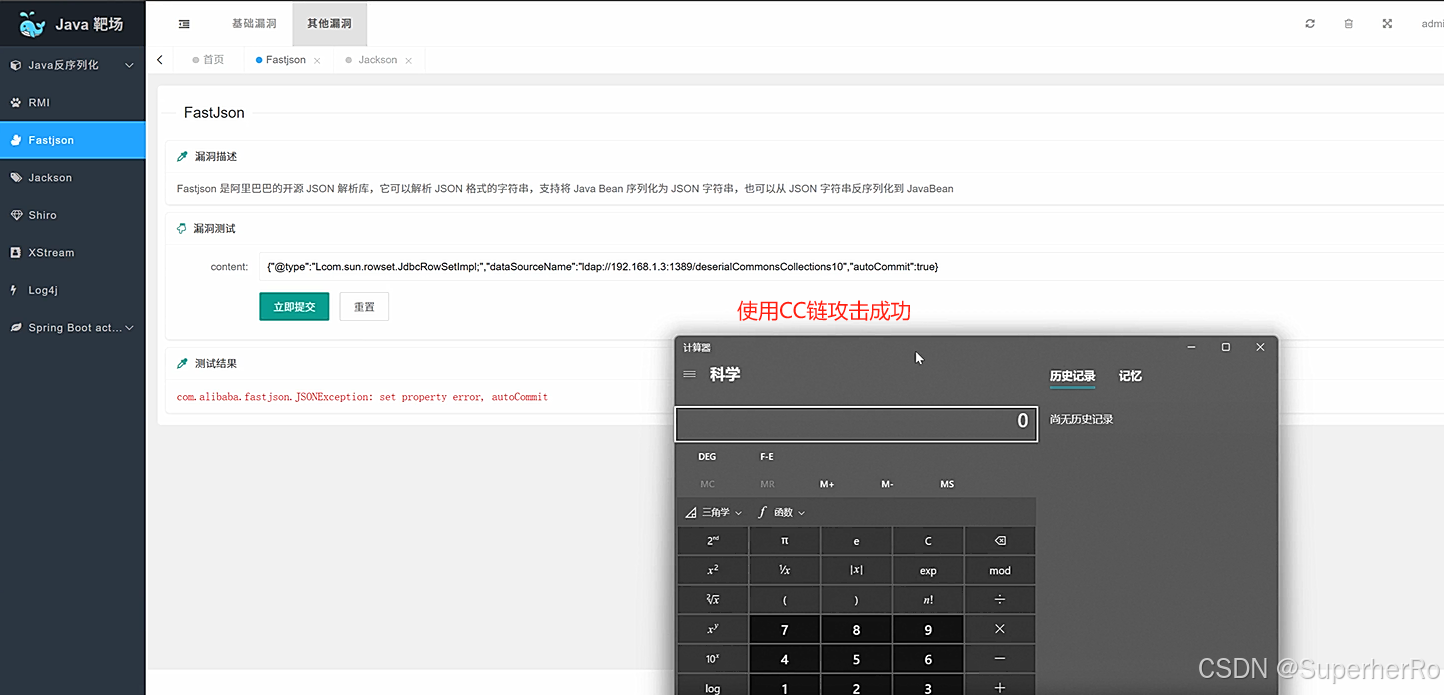Click the calculator x to the y key
This screenshot has height=695, width=1444.
click(x=712, y=629)
